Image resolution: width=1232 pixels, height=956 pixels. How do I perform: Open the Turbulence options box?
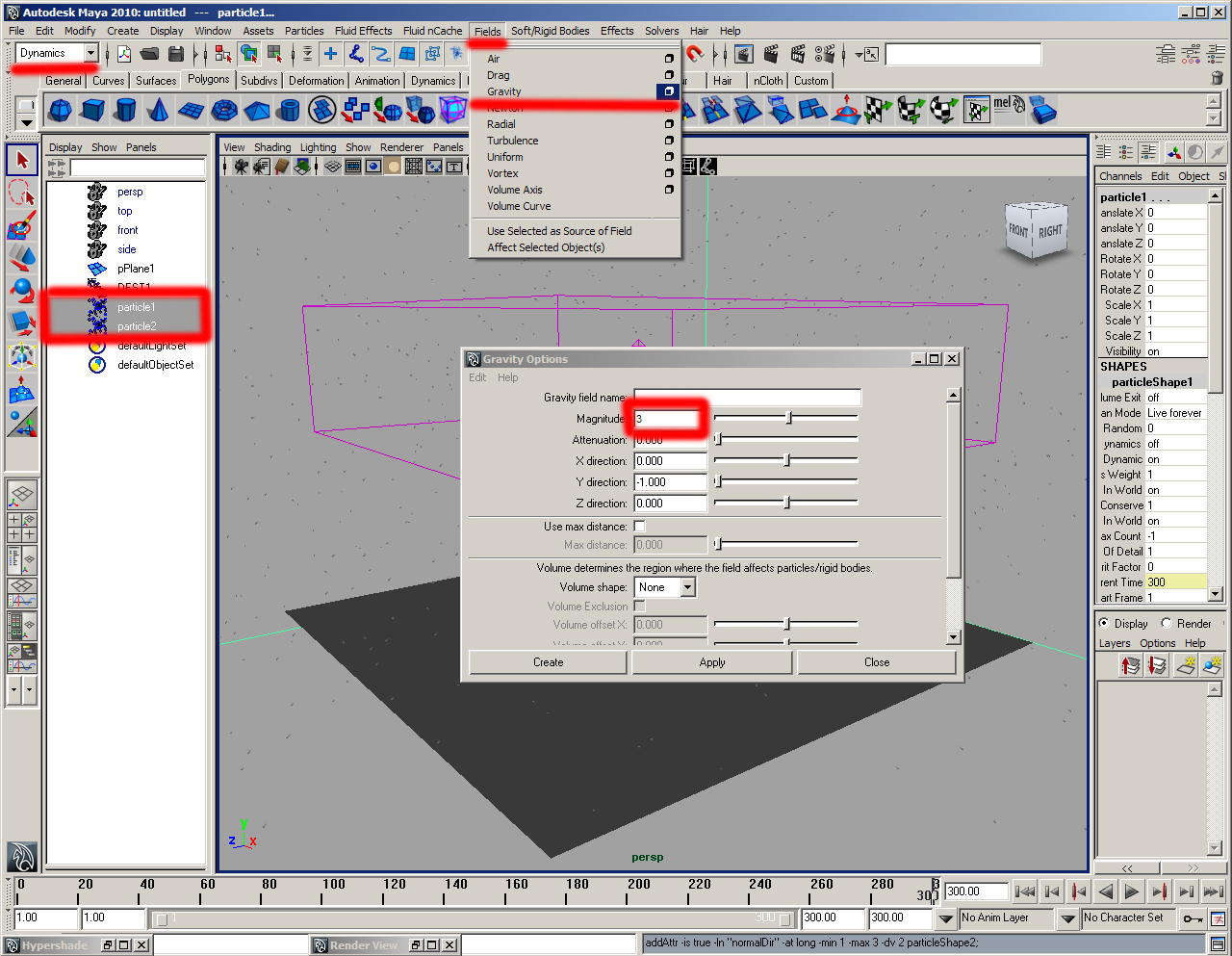coord(669,141)
